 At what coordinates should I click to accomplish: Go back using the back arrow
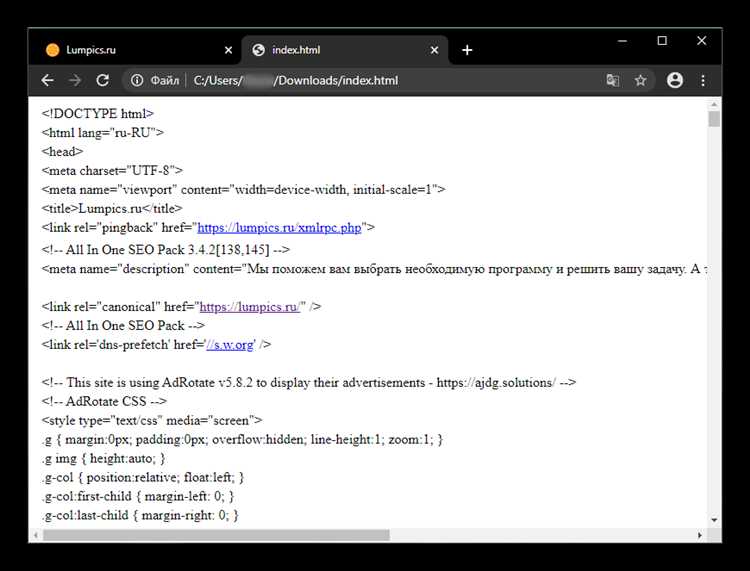47,80
